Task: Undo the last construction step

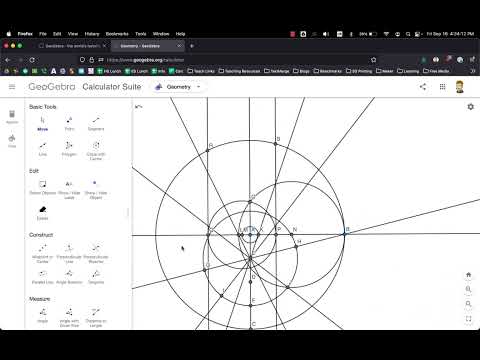Action: point(139,107)
